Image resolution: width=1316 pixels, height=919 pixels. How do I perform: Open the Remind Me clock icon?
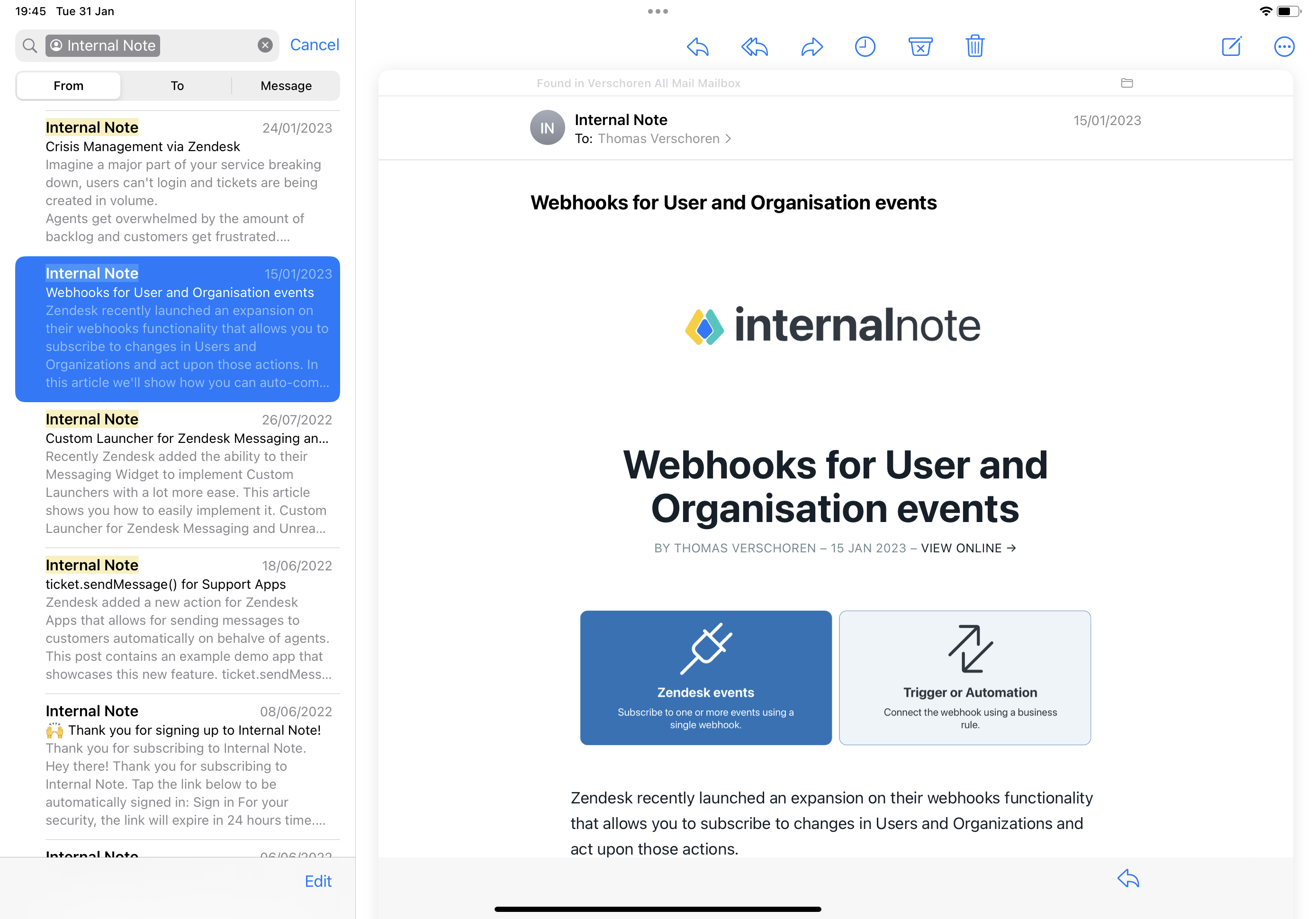[x=865, y=46]
